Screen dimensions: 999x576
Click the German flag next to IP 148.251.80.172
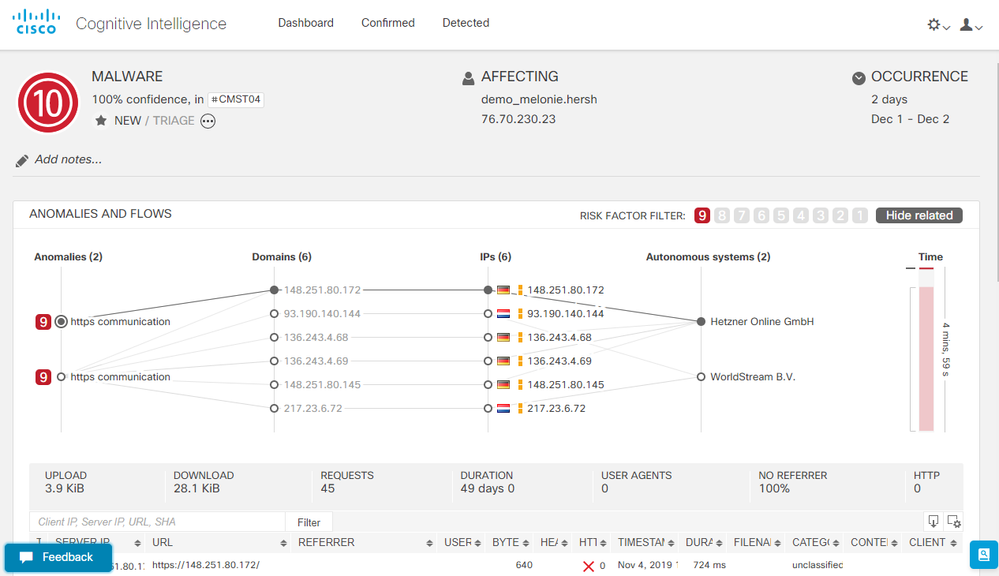[x=503, y=290]
